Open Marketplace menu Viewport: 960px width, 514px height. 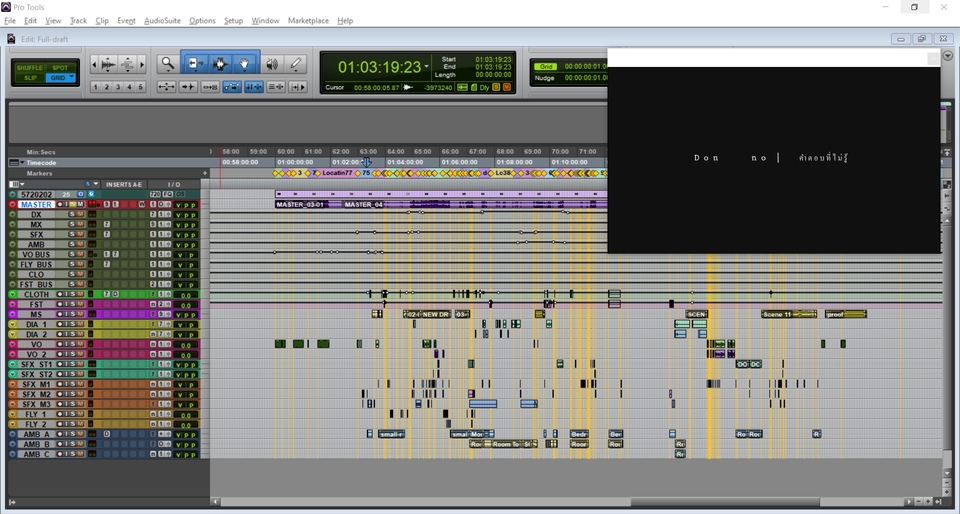click(x=308, y=20)
